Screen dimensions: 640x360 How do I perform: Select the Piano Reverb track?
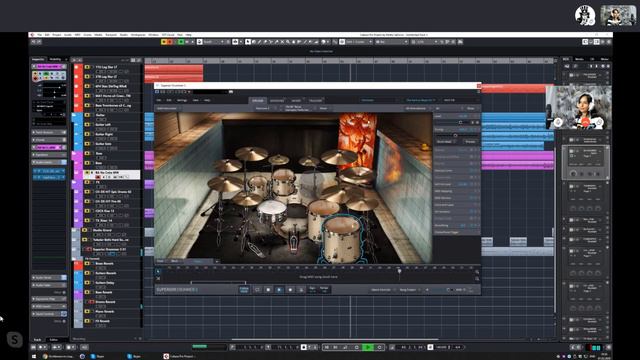107,311
